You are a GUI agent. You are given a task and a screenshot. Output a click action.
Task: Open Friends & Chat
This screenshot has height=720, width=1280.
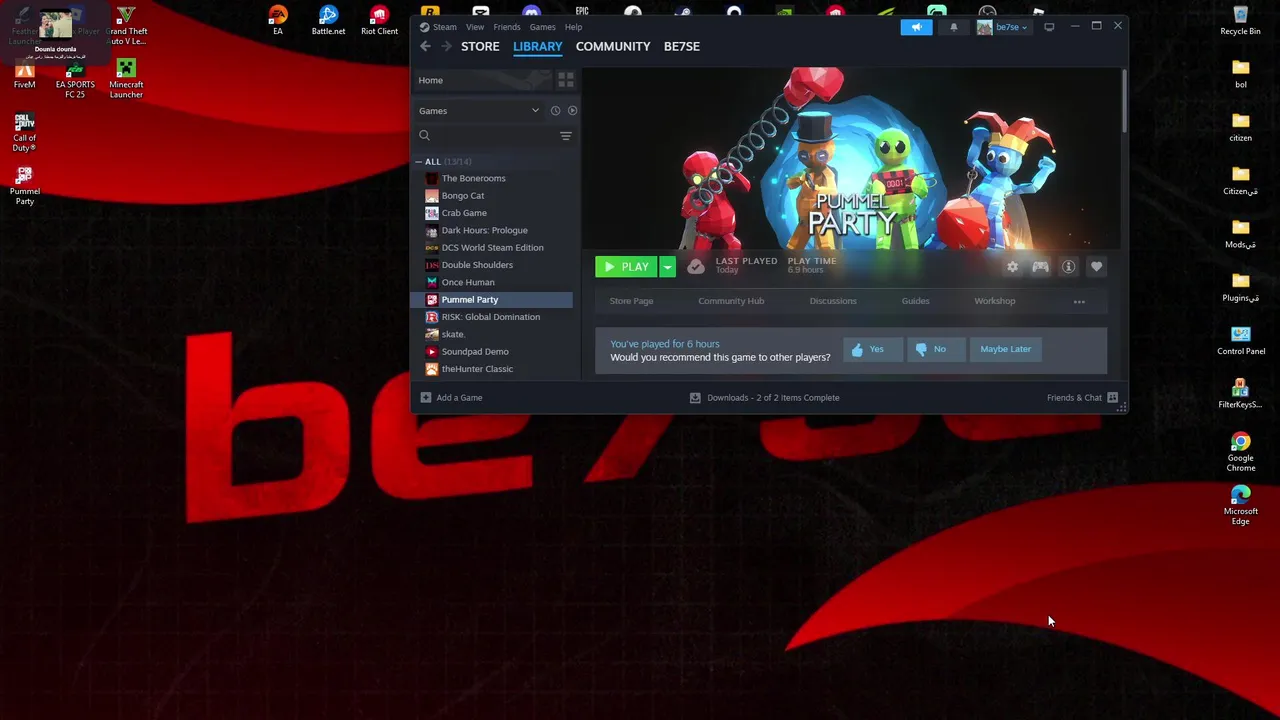1082,398
